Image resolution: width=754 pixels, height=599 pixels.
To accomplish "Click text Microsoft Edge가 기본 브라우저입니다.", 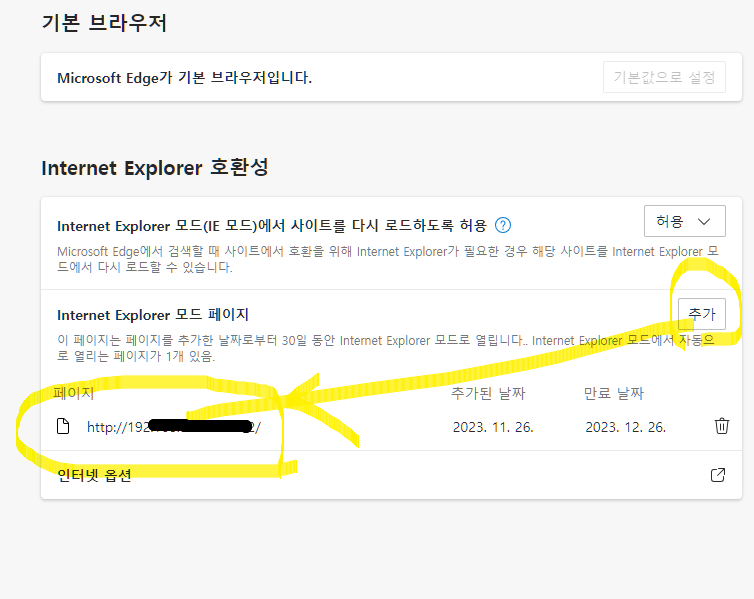I will pyautogui.click(x=185, y=77).
